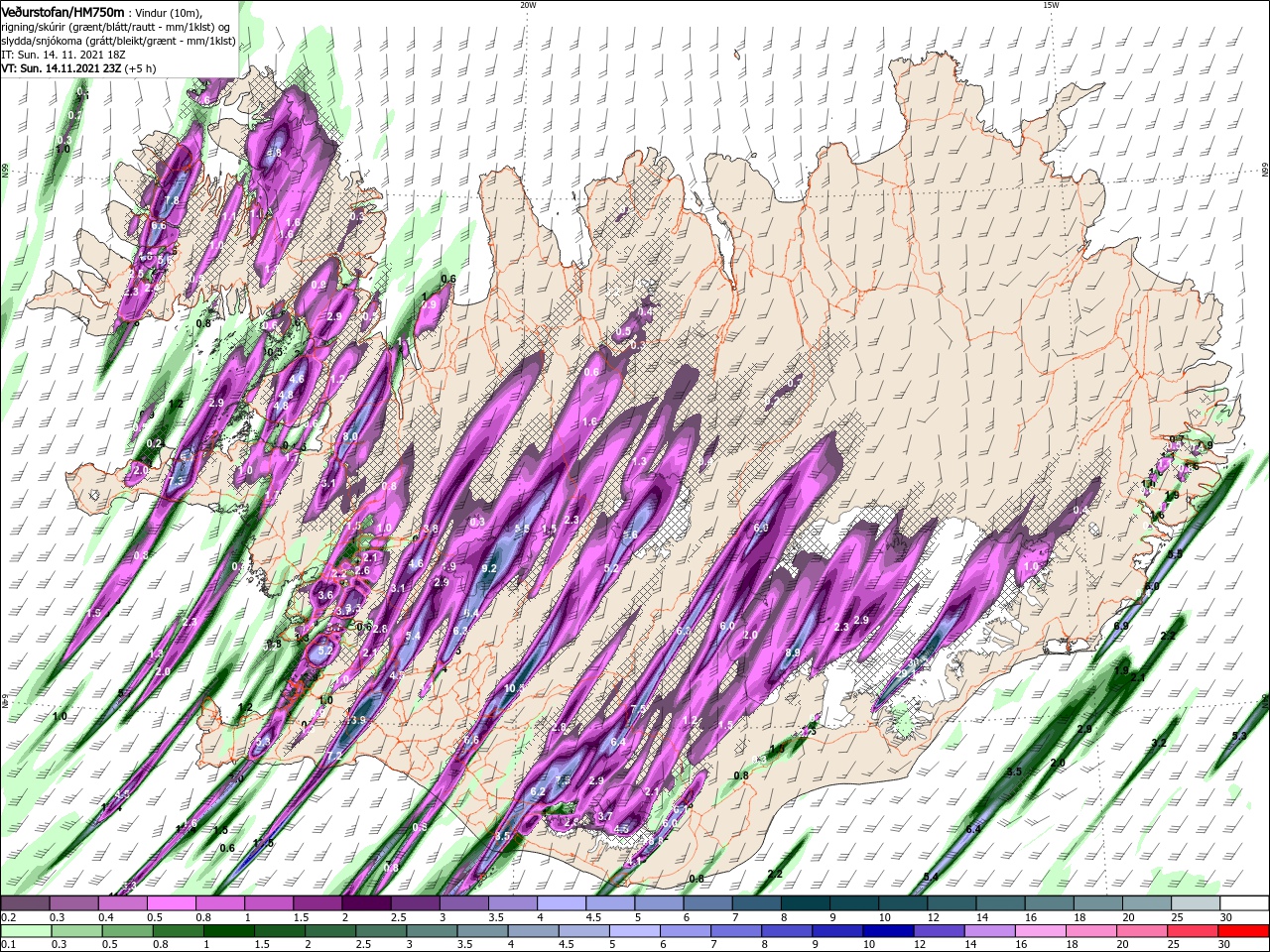Screen dimensions: 1270x952
Task: Click the 7.8 value over the Westfjords
Action: click(171, 201)
